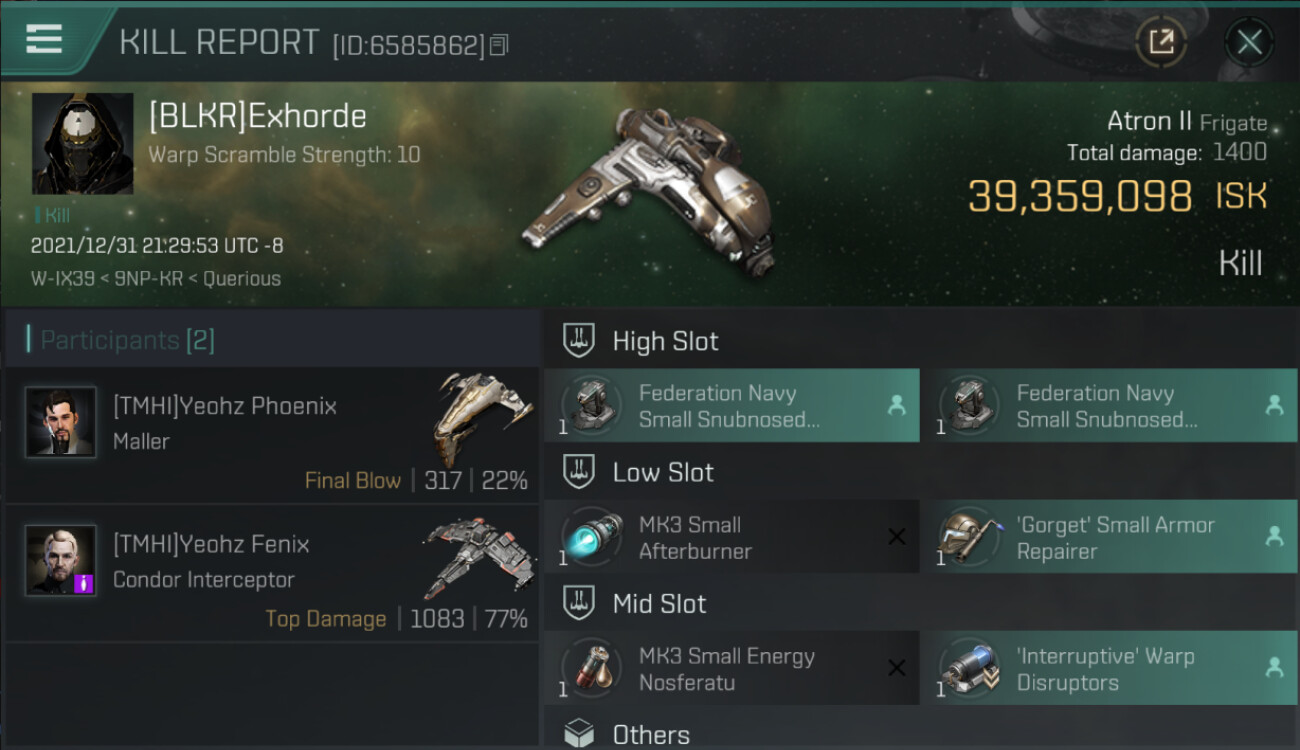Select the MK3 Small Energy Nosferatu
The image size is (1300, 750).
(x=732, y=668)
